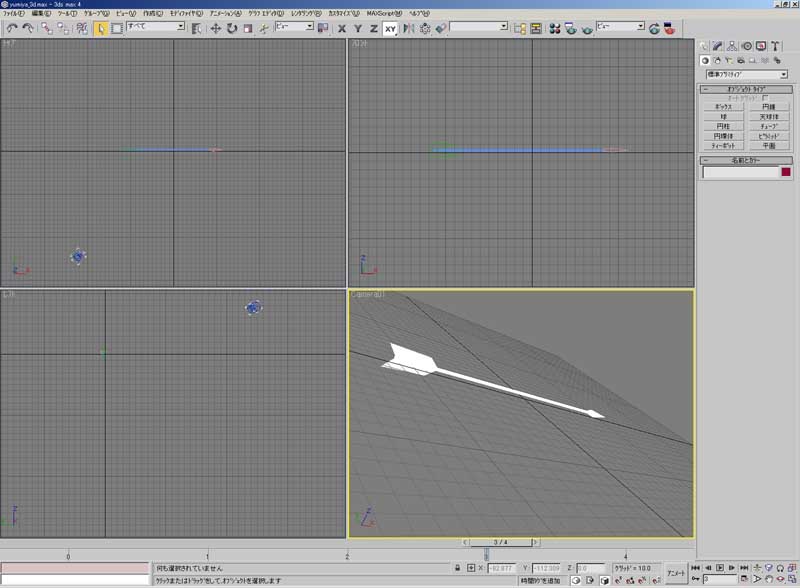Viewport: 800px width, 588px height.
Task: Collapse the 名前とカラー rollout
Action: pyautogui.click(x=746, y=160)
